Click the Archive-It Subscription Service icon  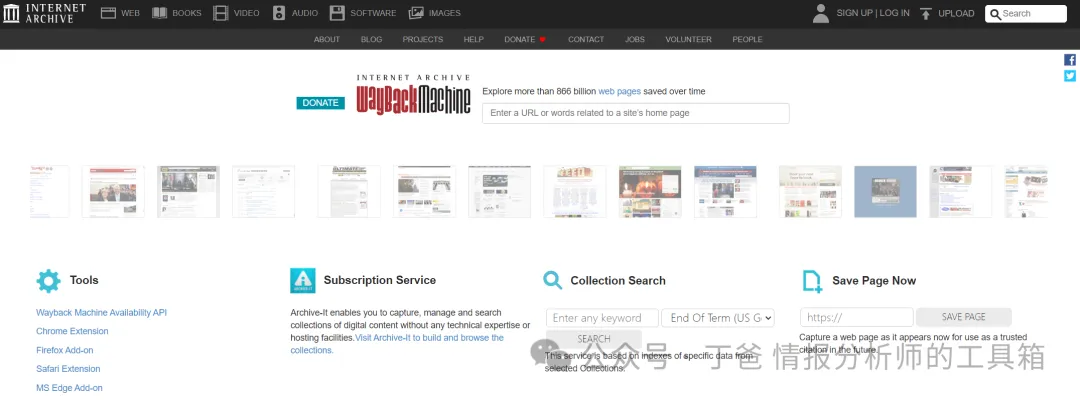[x=303, y=281]
